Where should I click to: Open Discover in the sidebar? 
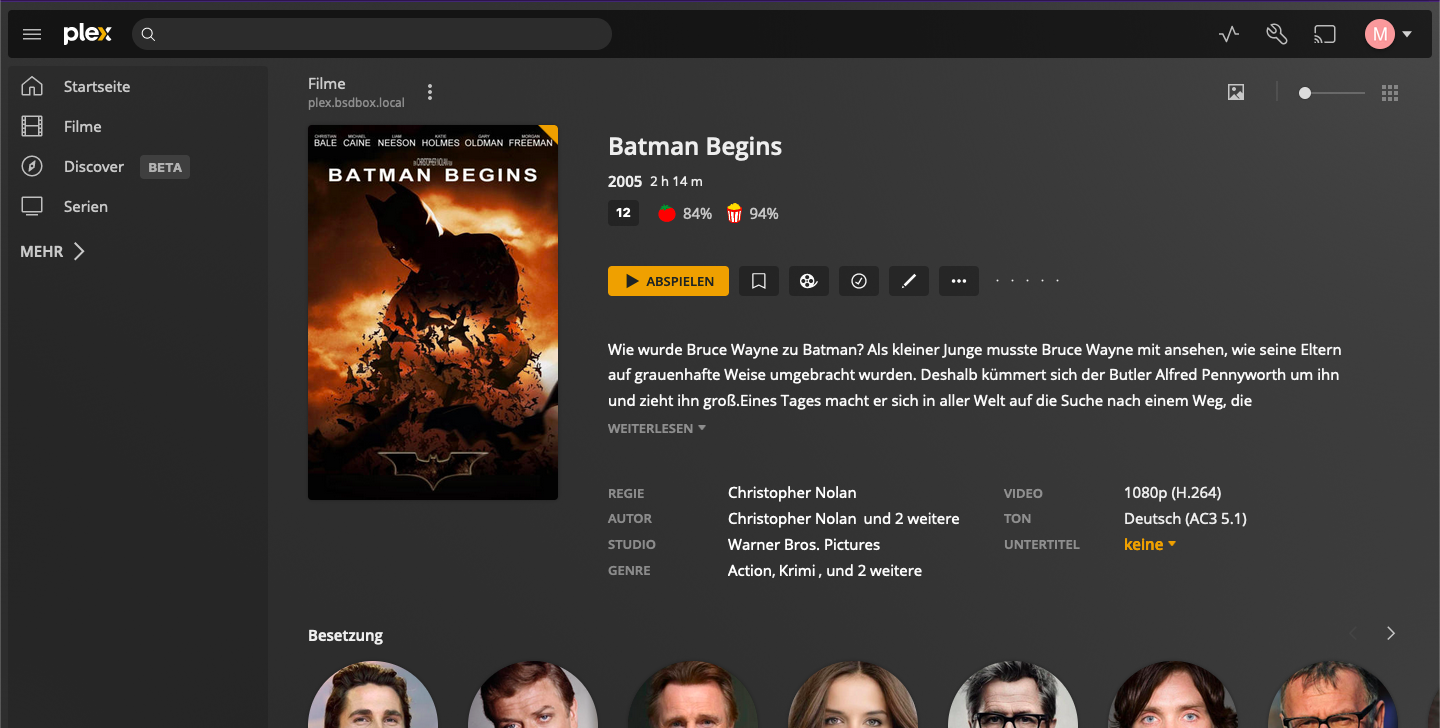click(94, 166)
